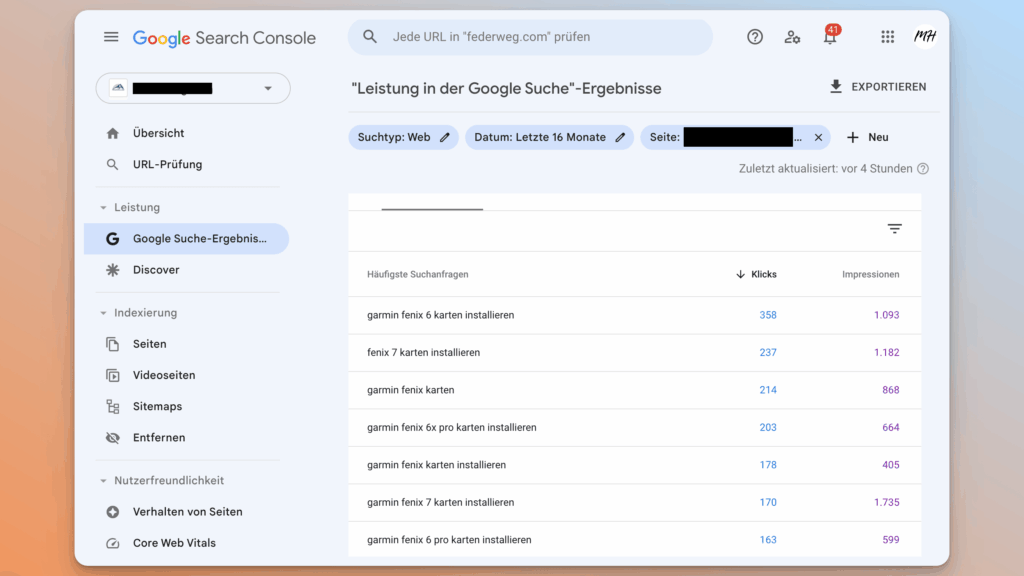Click the Datum: Letzte 16 Monate filter chip
The height and width of the screenshot is (576, 1024).
pyautogui.click(x=549, y=137)
